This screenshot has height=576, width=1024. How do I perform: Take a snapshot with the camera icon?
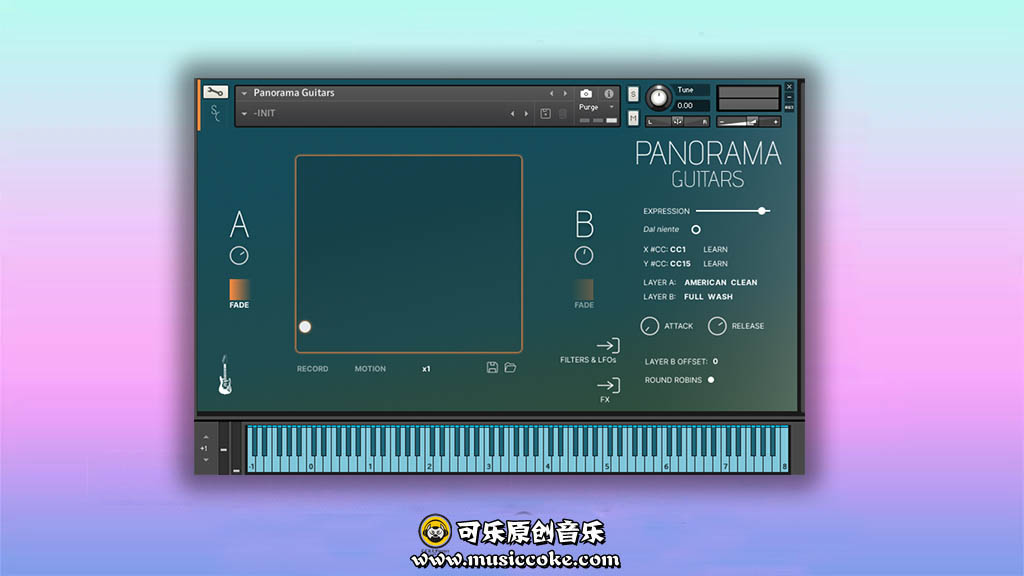[x=586, y=93]
